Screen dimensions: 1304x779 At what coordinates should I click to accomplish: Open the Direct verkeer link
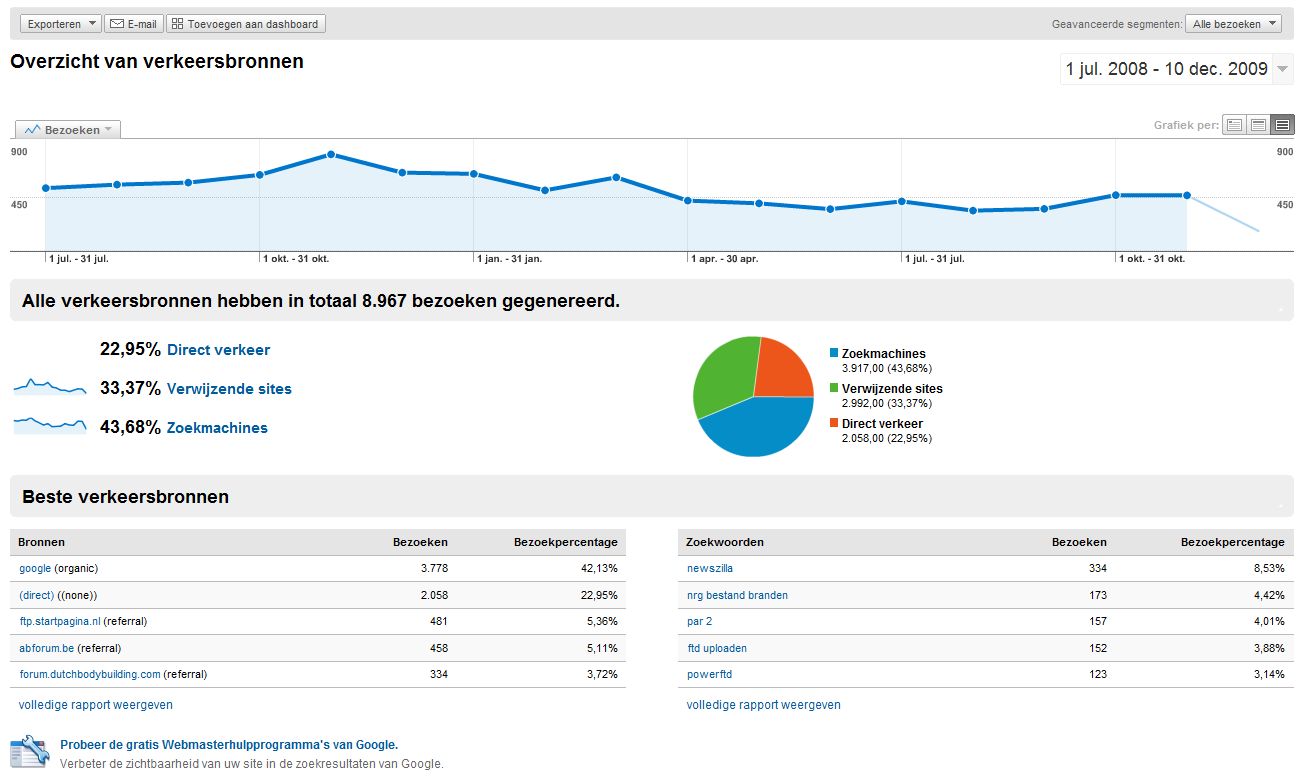pos(218,350)
